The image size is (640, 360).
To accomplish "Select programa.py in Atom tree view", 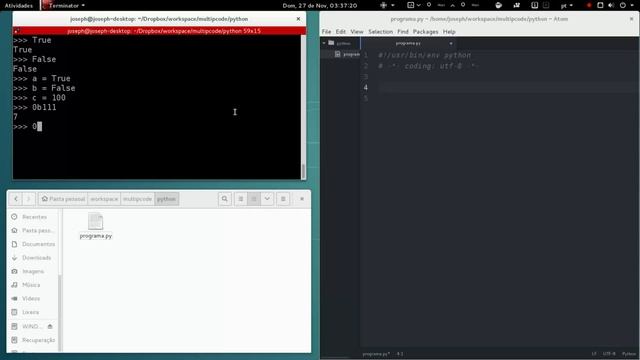I will click(348, 54).
